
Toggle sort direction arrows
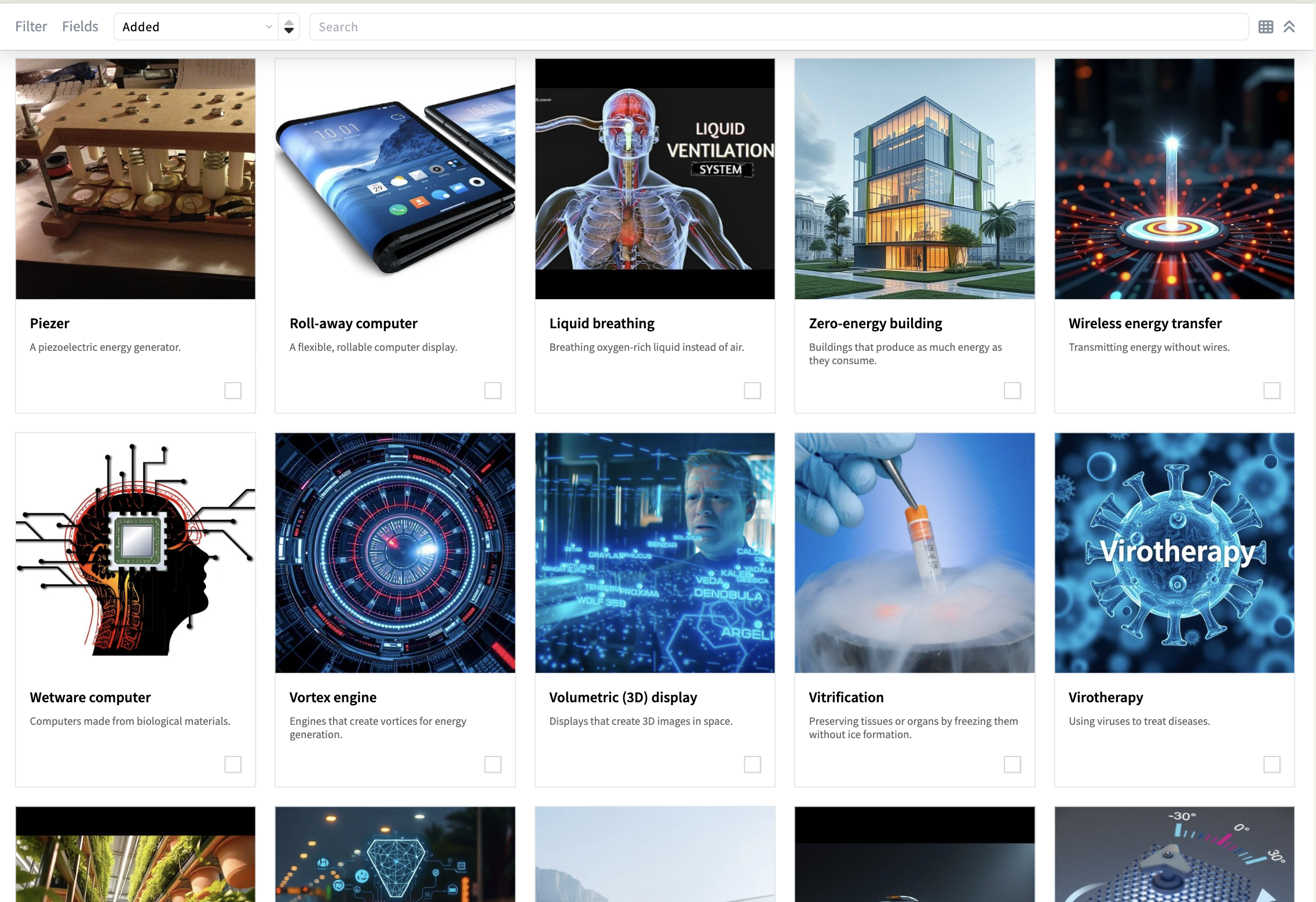289,27
